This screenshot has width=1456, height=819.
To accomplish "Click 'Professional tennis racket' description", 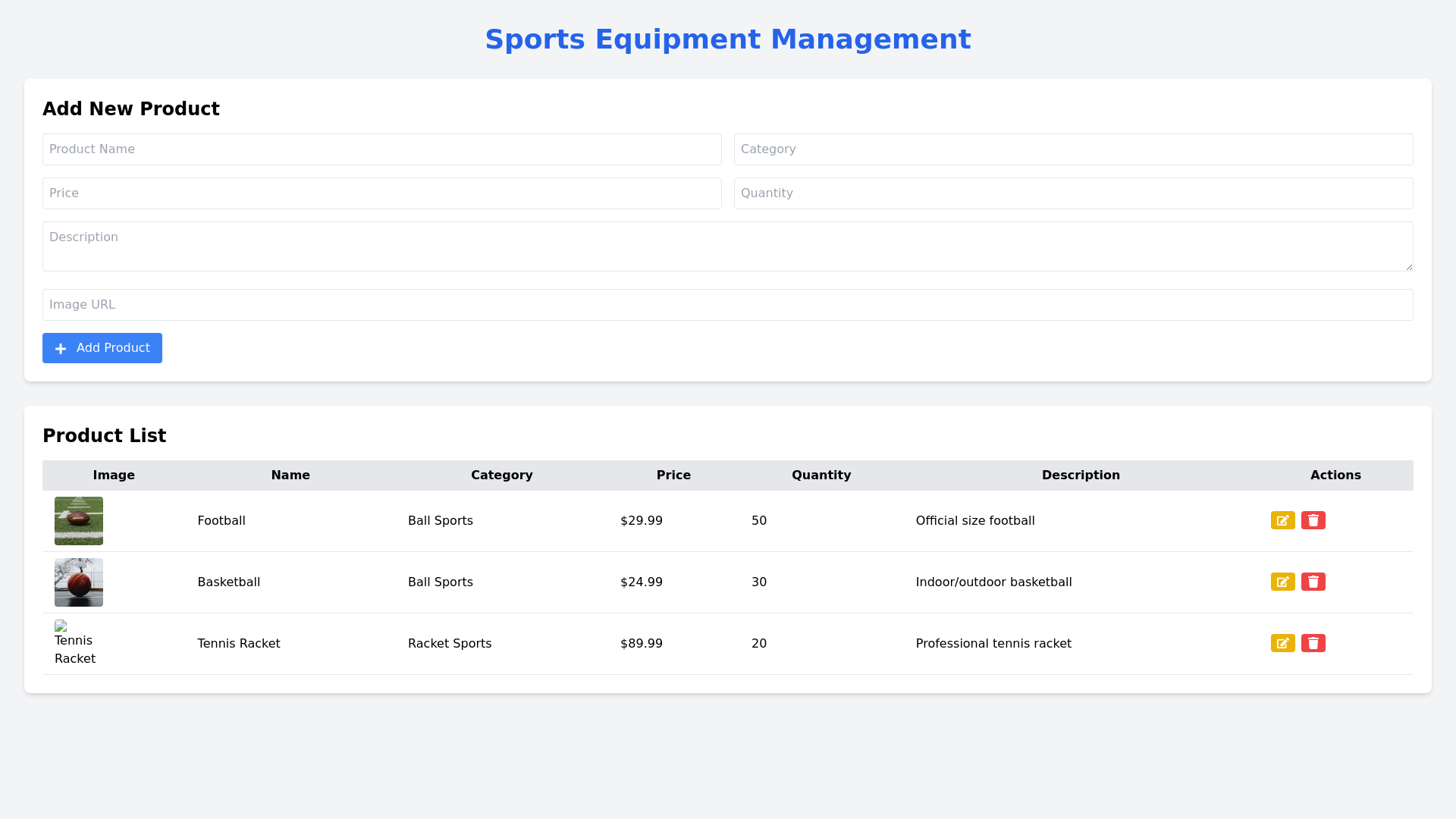I will point(993,644).
